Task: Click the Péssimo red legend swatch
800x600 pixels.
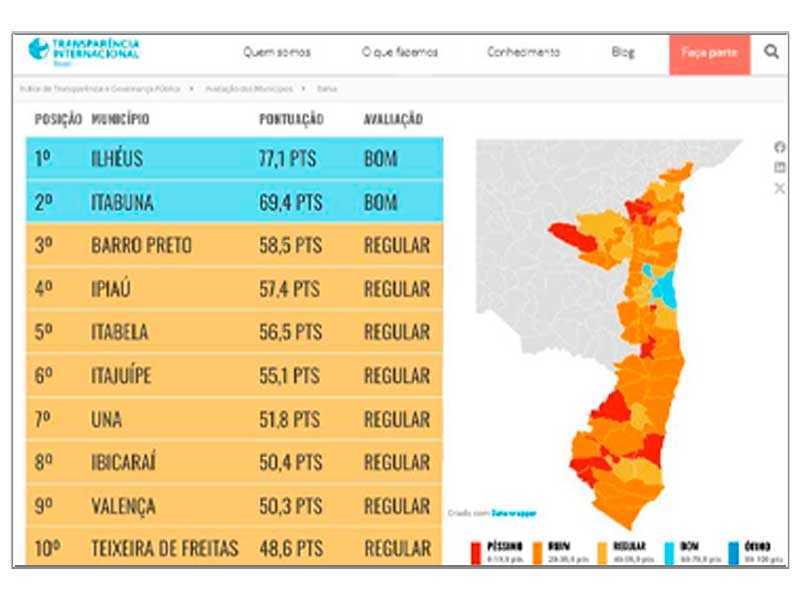Action: pyautogui.click(x=476, y=552)
